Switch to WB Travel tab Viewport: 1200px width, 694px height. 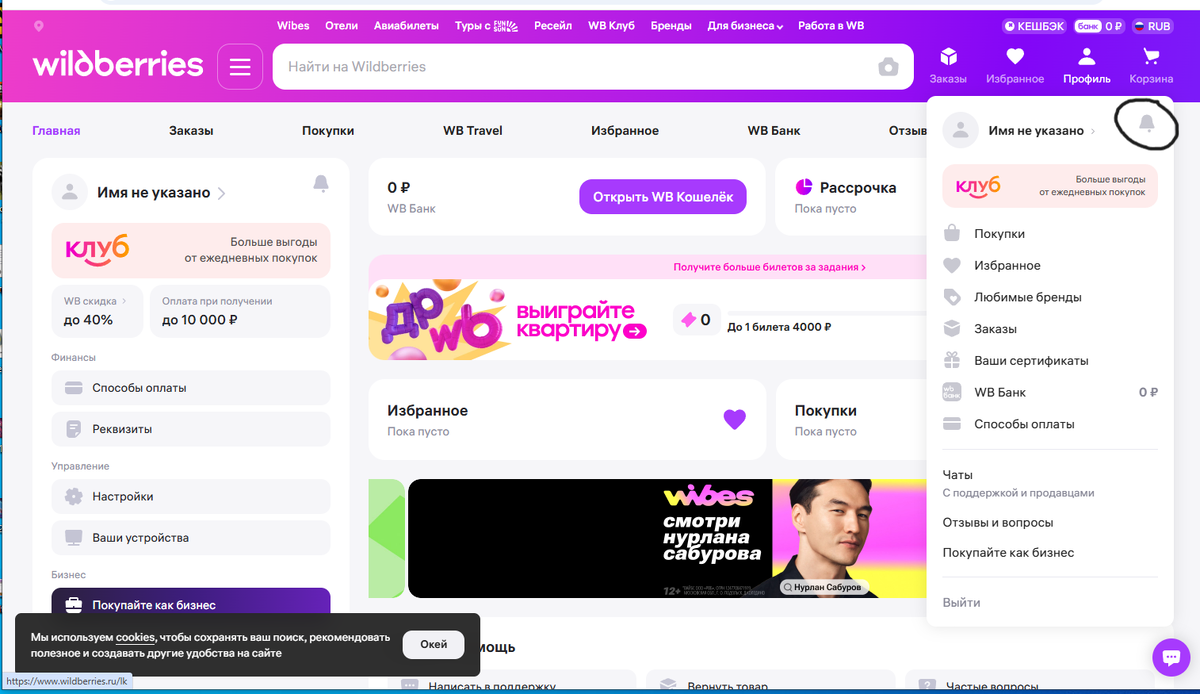(x=473, y=131)
